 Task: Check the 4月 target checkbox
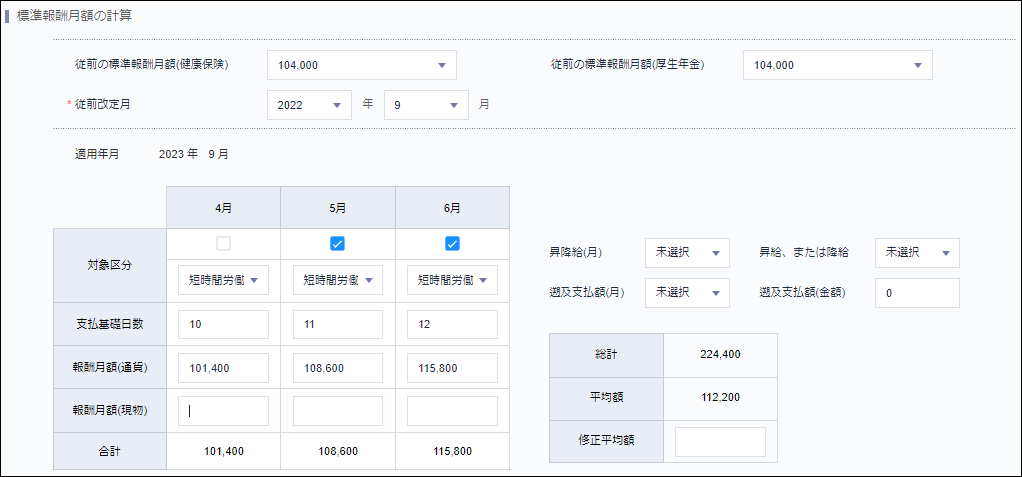223,243
